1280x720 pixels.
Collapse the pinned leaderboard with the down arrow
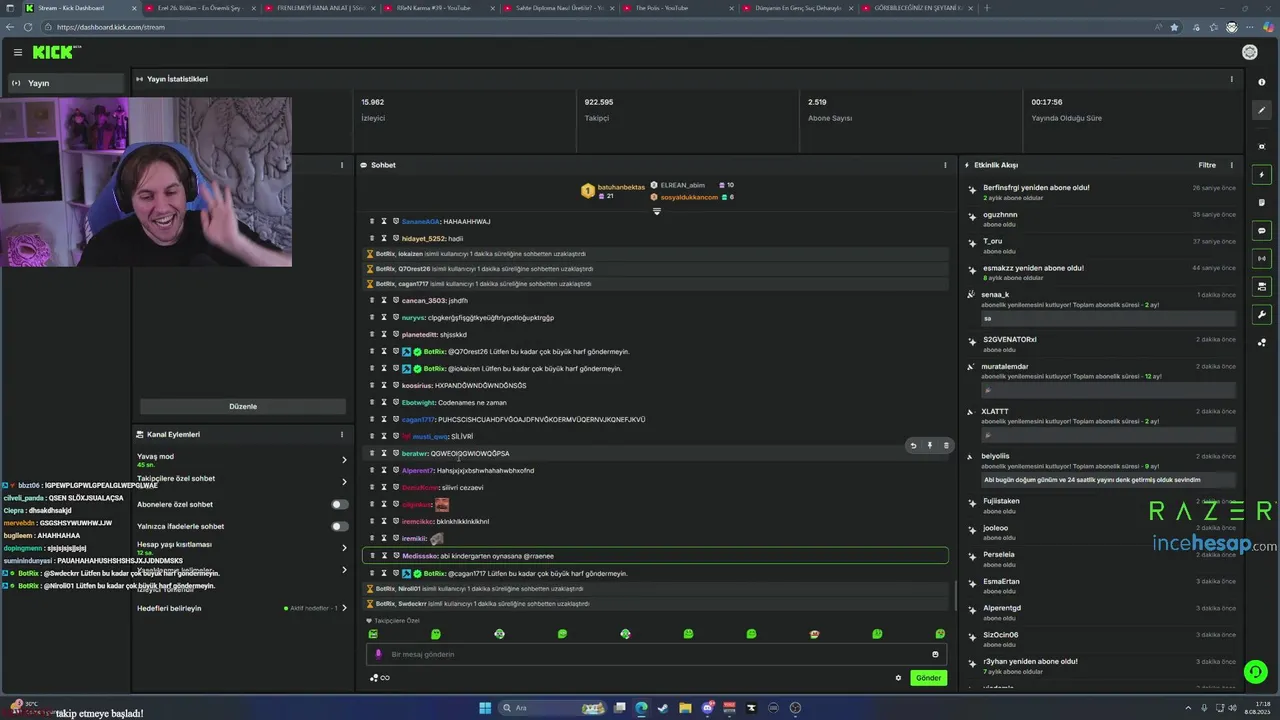[x=657, y=211]
